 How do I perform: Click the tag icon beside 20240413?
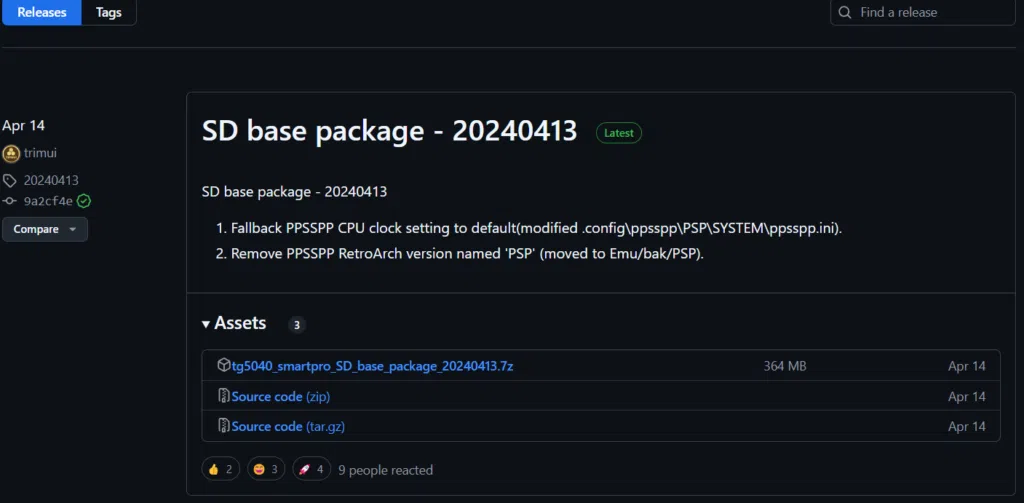(x=10, y=181)
